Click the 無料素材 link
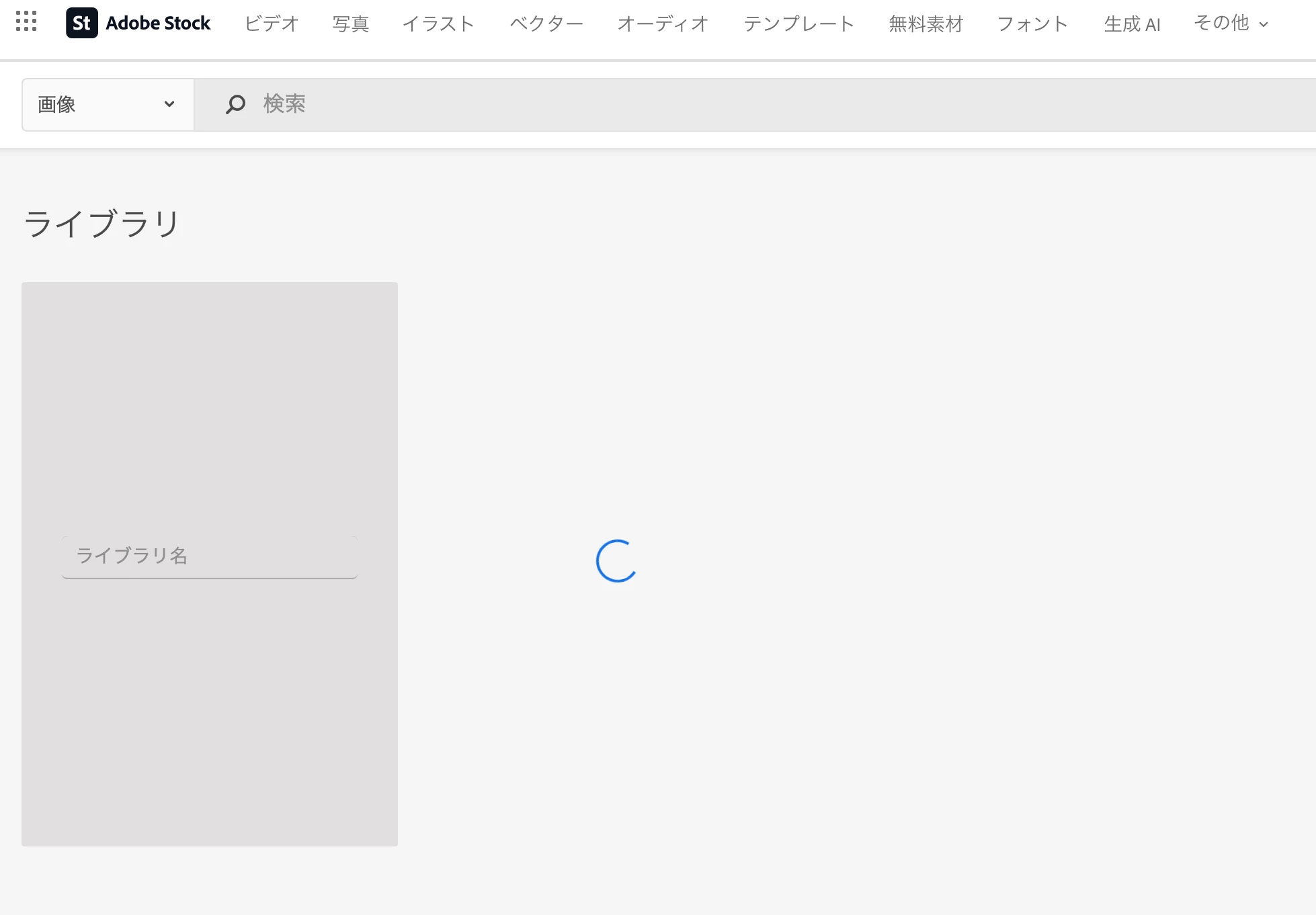 pyautogui.click(x=926, y=24)
